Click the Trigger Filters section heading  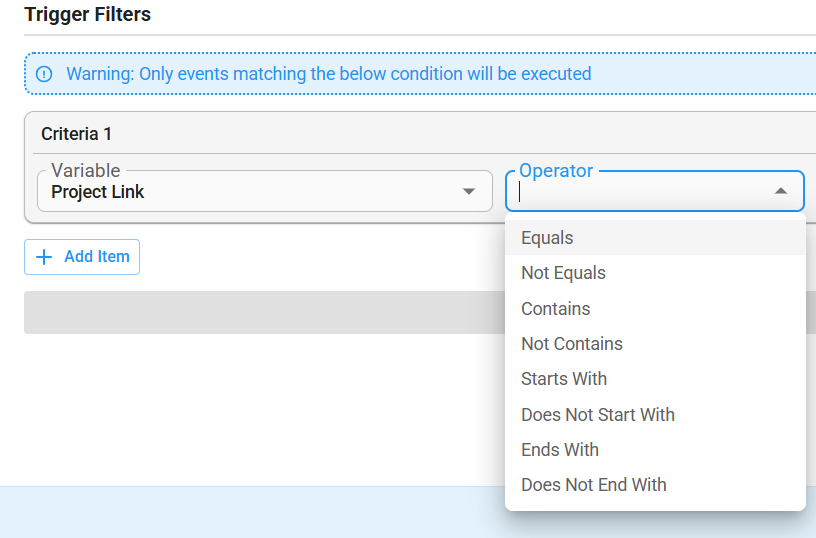click(x=87, y=14)
